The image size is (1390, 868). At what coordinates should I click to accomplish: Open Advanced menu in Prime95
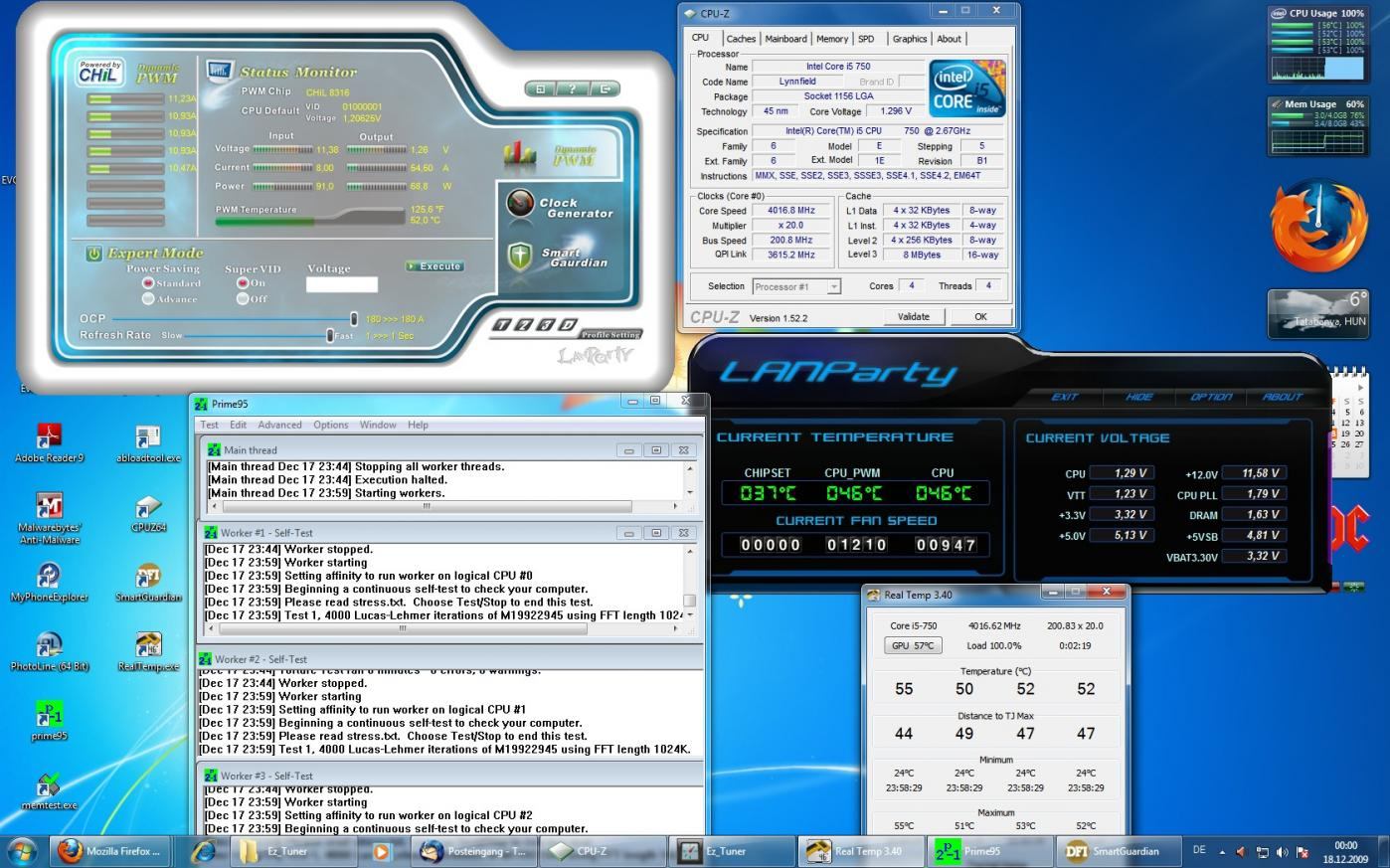pyautogui.click(x=279, y=425)
